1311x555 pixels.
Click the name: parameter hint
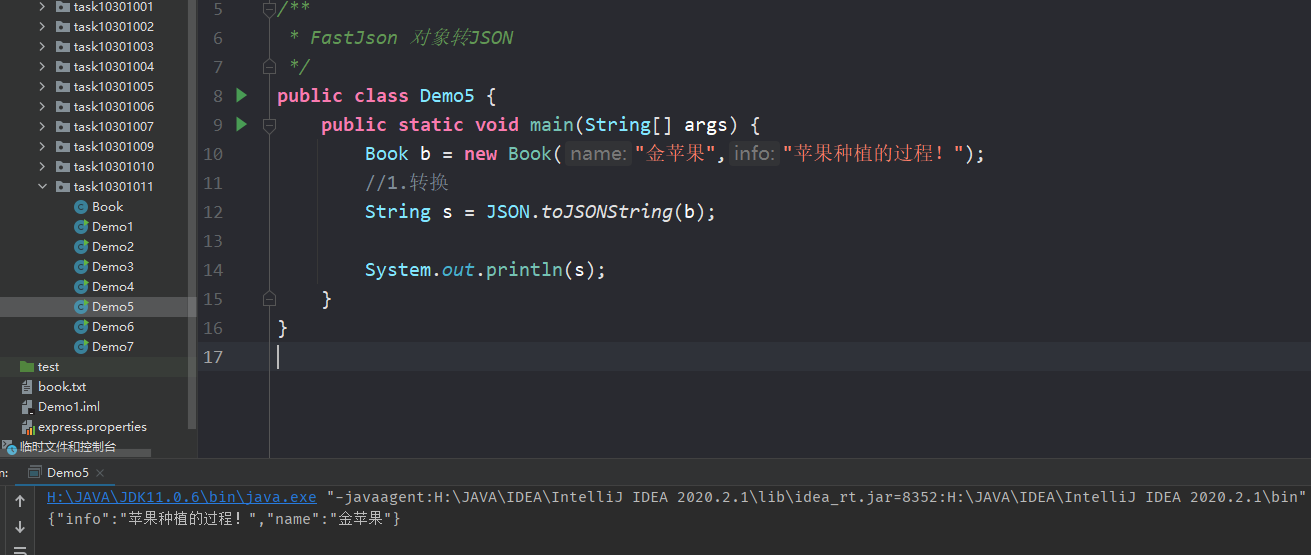599,154
